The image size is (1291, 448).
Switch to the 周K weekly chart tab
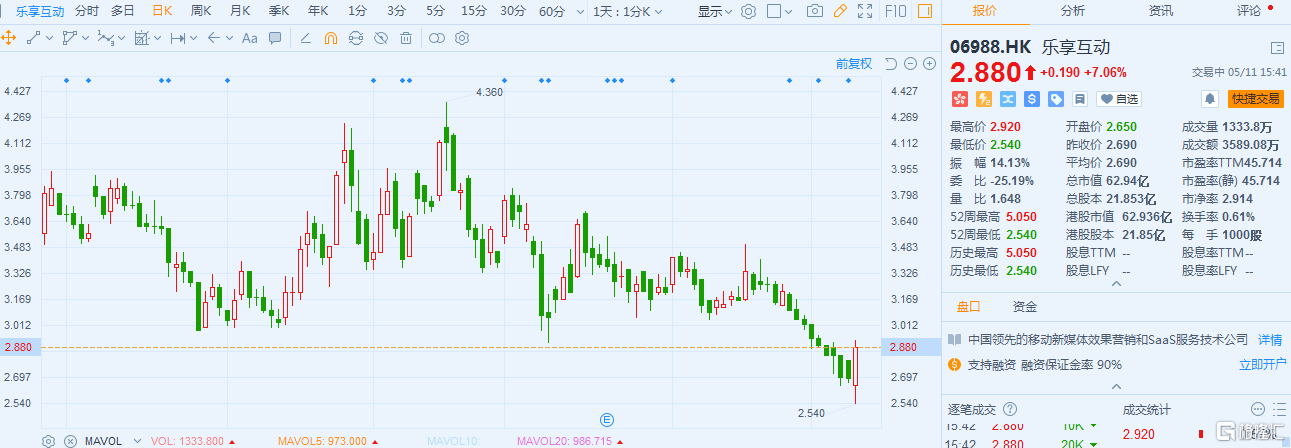(x=200, y=12)
